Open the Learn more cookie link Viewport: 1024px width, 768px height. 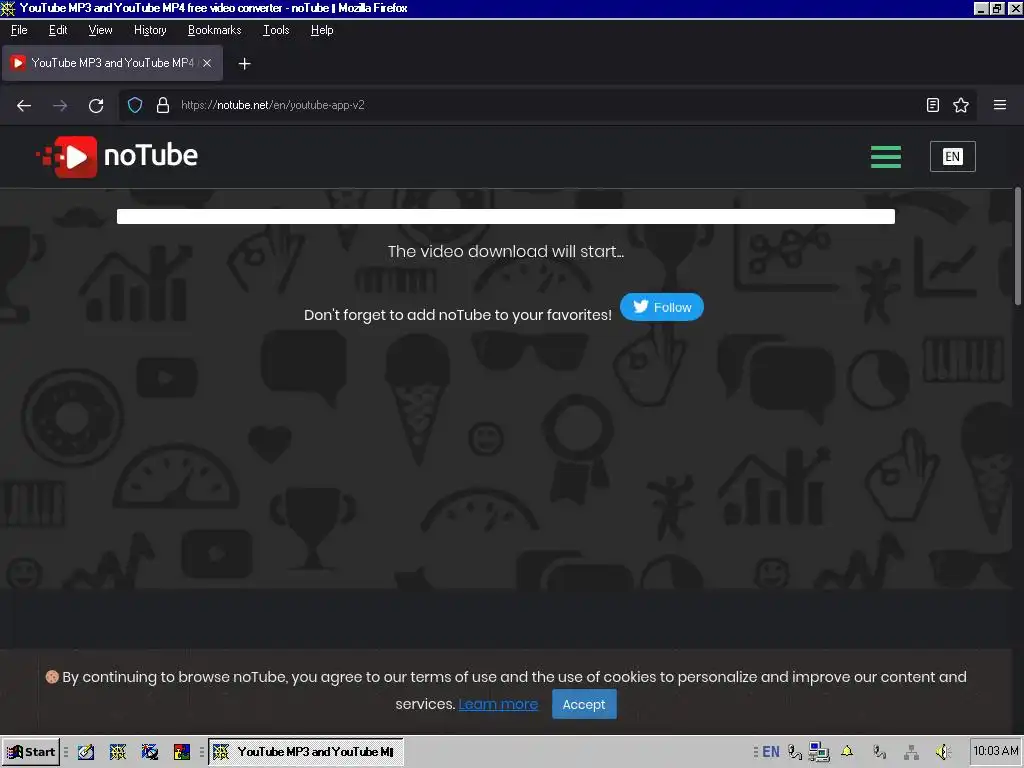[498, 704]
